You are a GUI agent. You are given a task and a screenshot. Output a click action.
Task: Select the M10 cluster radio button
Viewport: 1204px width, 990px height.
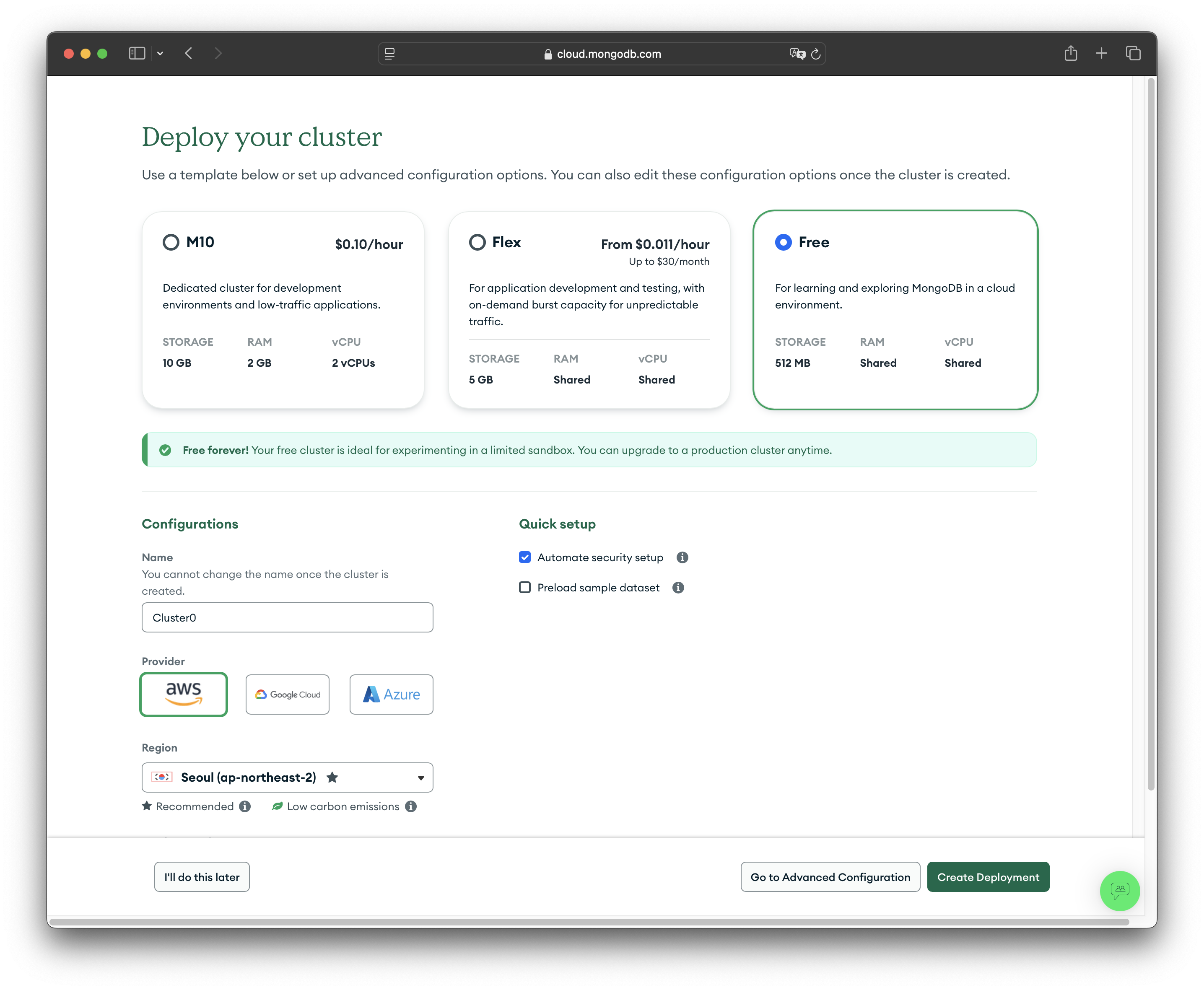tap(171, 242)
